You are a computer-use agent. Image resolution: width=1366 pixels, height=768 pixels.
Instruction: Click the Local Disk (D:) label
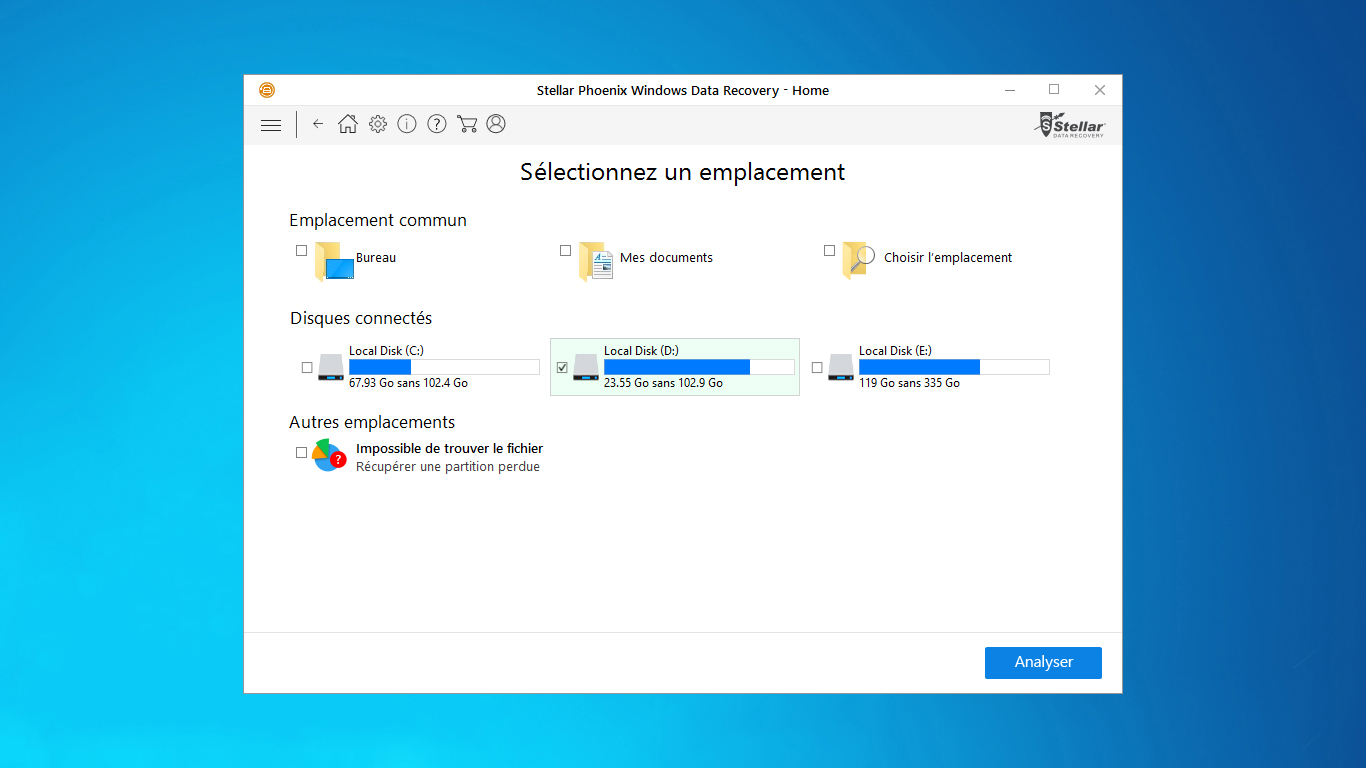pyautogui.click(x=641, y=351)
